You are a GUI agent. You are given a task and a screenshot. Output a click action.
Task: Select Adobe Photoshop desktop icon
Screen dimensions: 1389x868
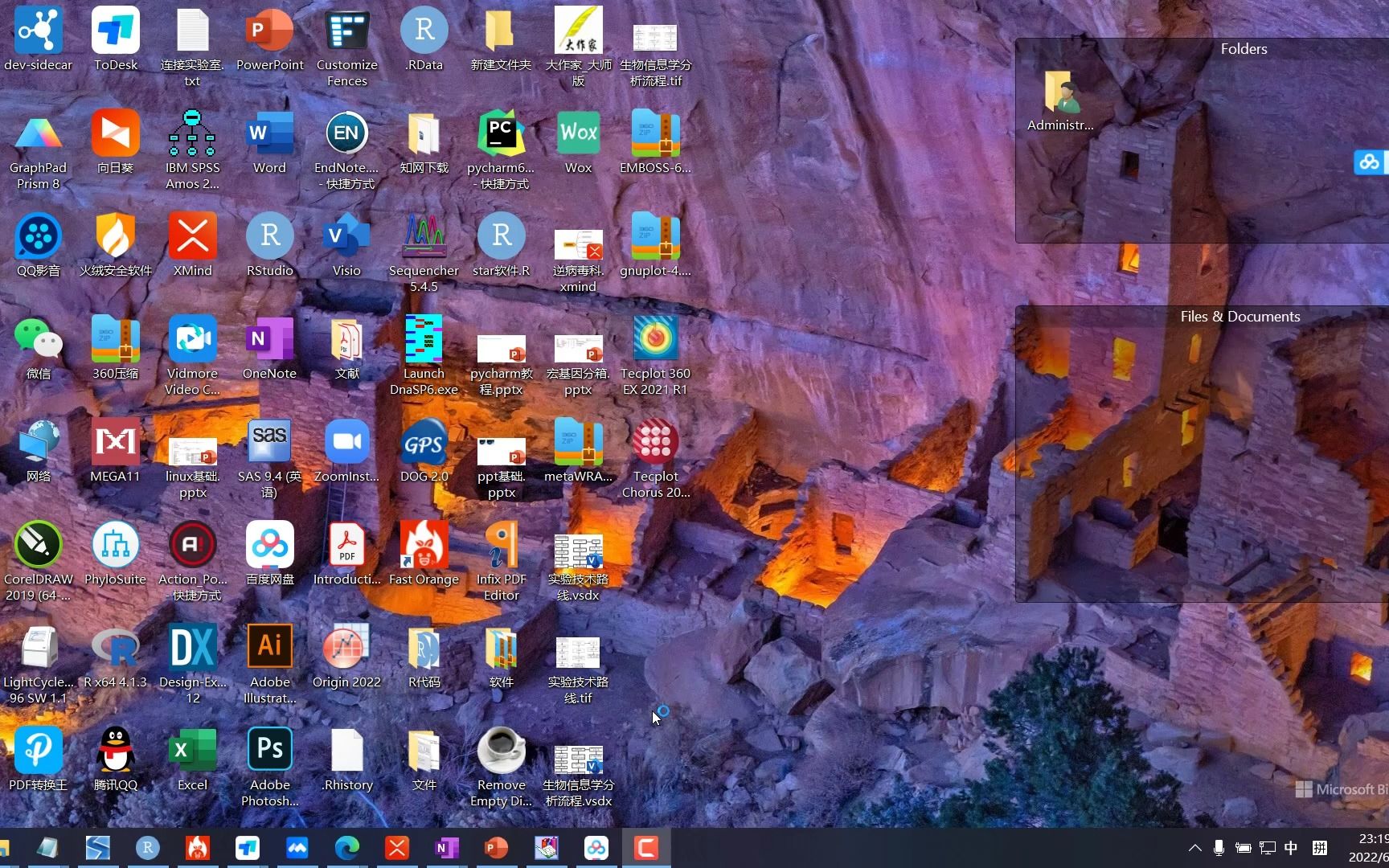click(x=270, y=768)
